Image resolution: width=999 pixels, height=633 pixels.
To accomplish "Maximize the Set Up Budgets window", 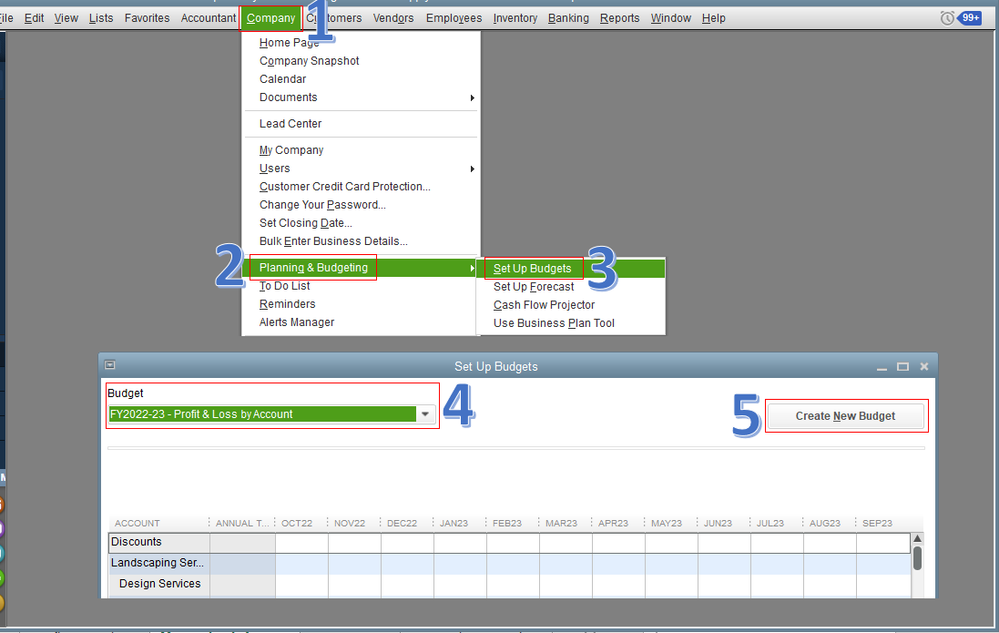I will 902,367.
